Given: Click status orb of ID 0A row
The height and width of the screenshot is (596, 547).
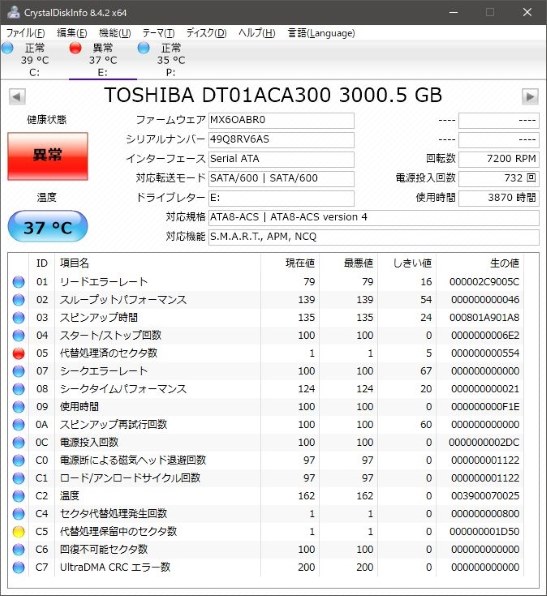Looking at the screenshot, I should pos(19,425).
